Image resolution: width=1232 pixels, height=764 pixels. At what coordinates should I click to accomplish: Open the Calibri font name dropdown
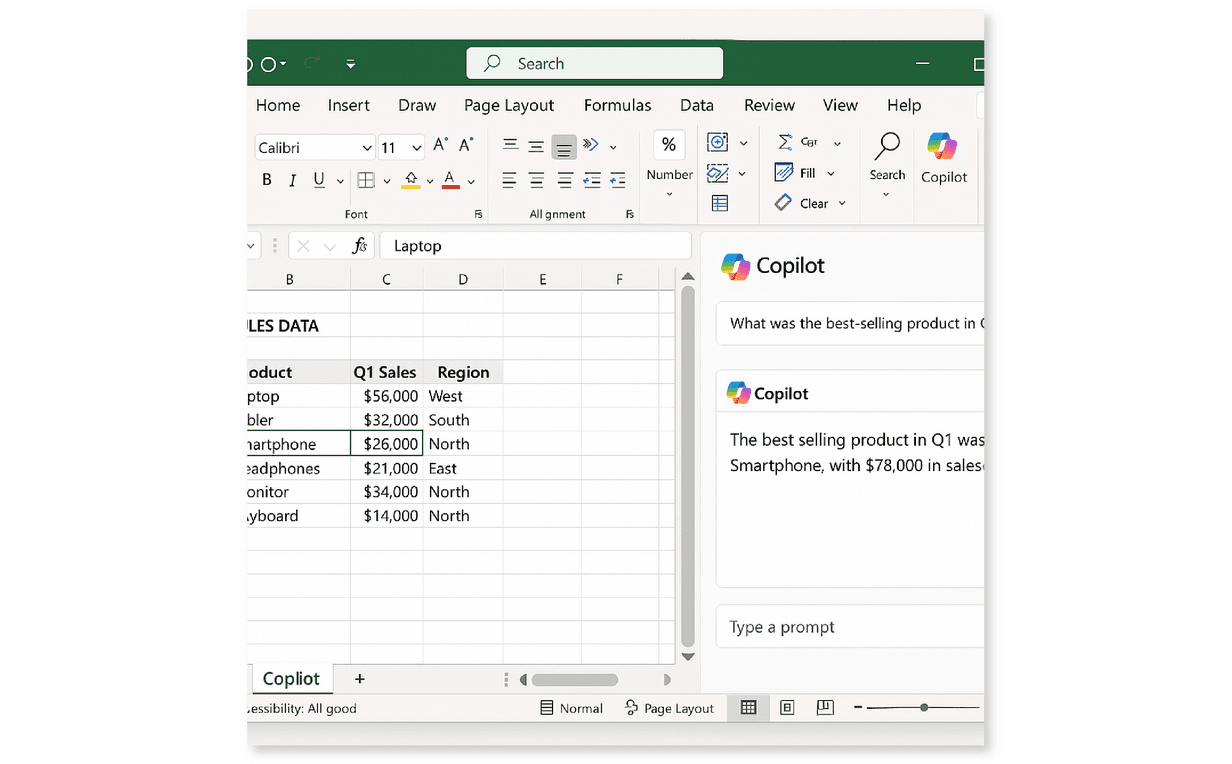click(367, 148)
